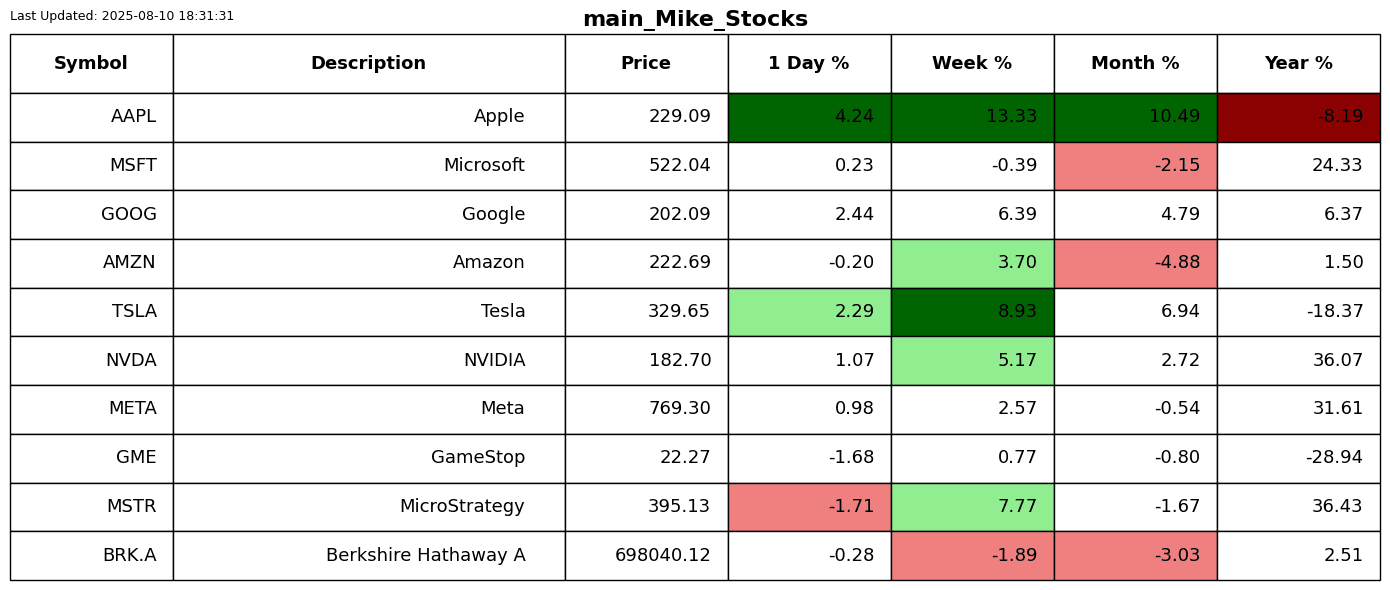Click the light green Amazon Week % cell
The width and height of the screenshot is (1390, 590).
(x=972, y=263)
